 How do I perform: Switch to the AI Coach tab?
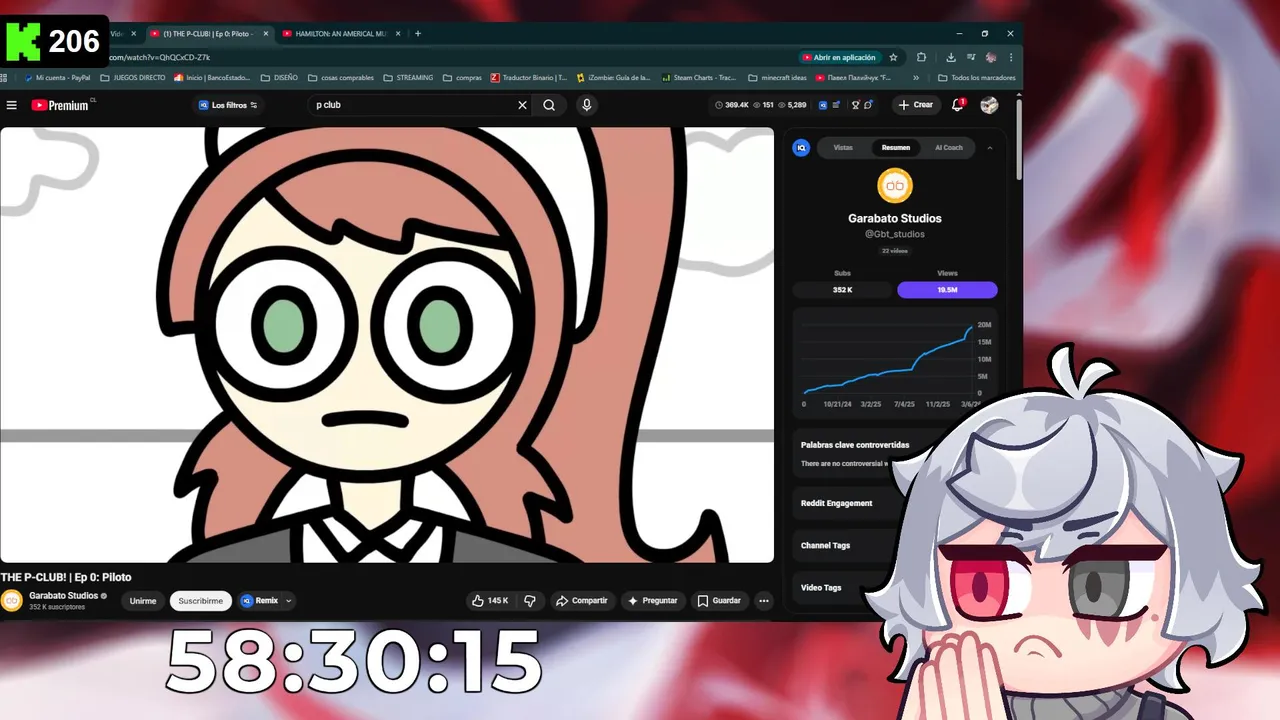point(948,148)
